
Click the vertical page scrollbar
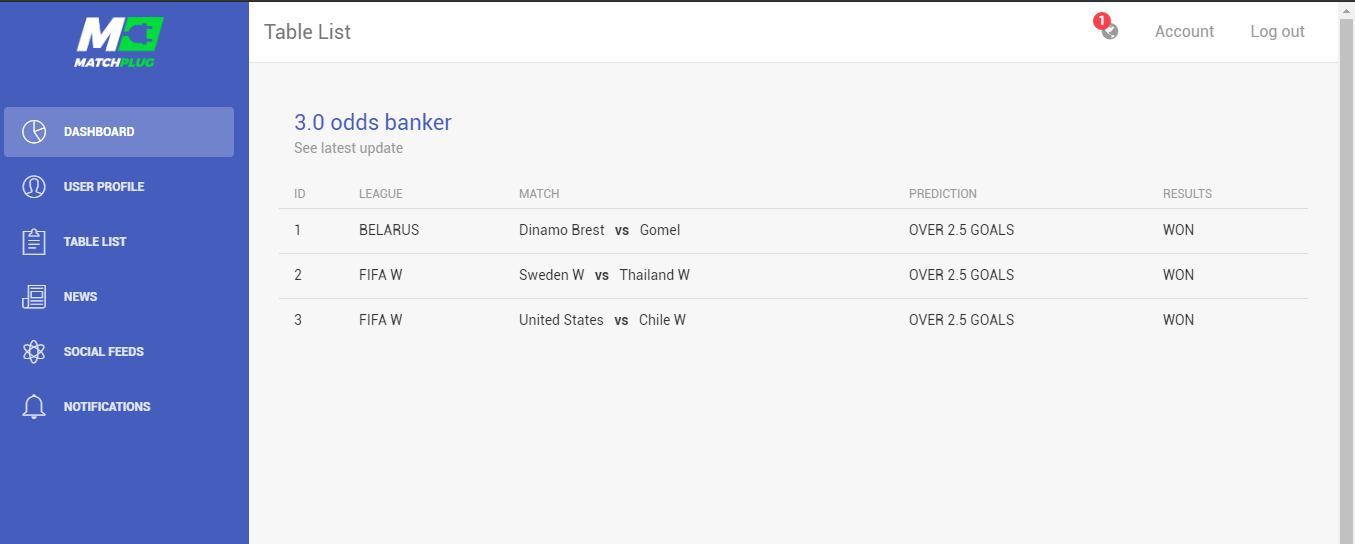(x=1346, y=272)
